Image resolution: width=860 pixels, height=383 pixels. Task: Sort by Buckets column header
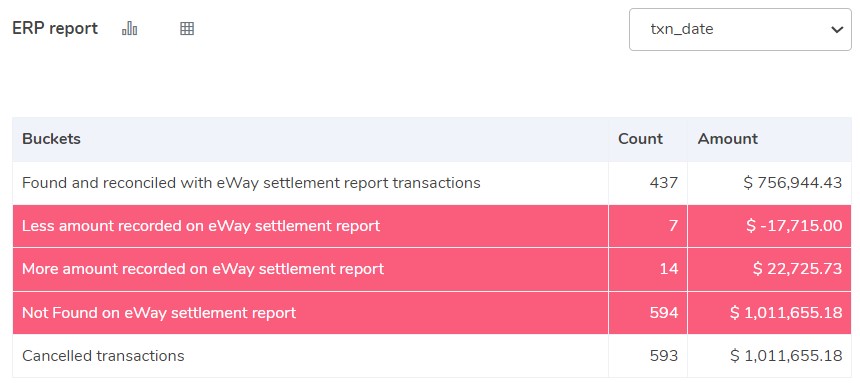point(51,139)
